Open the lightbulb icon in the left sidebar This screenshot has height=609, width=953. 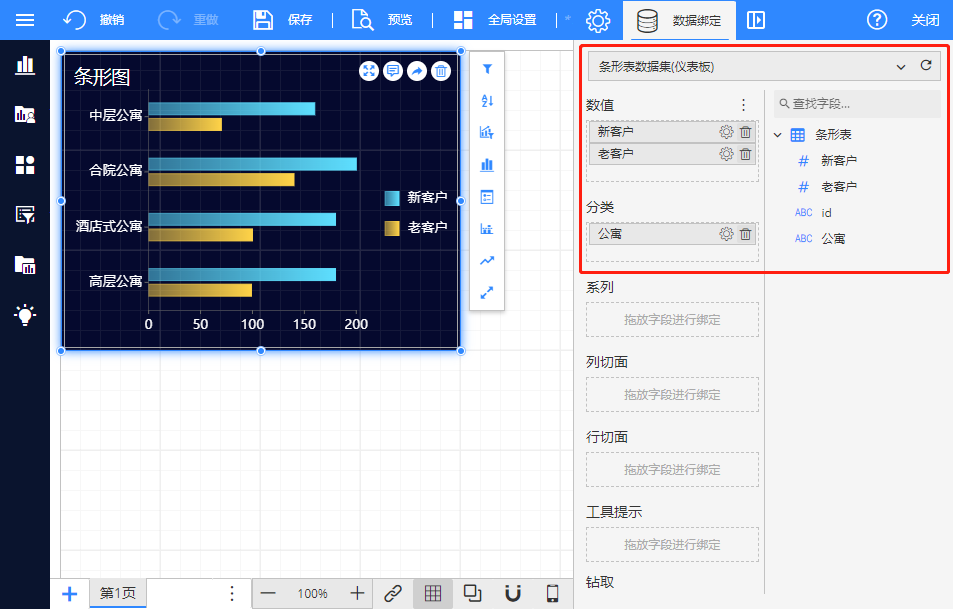click(25, 315)
